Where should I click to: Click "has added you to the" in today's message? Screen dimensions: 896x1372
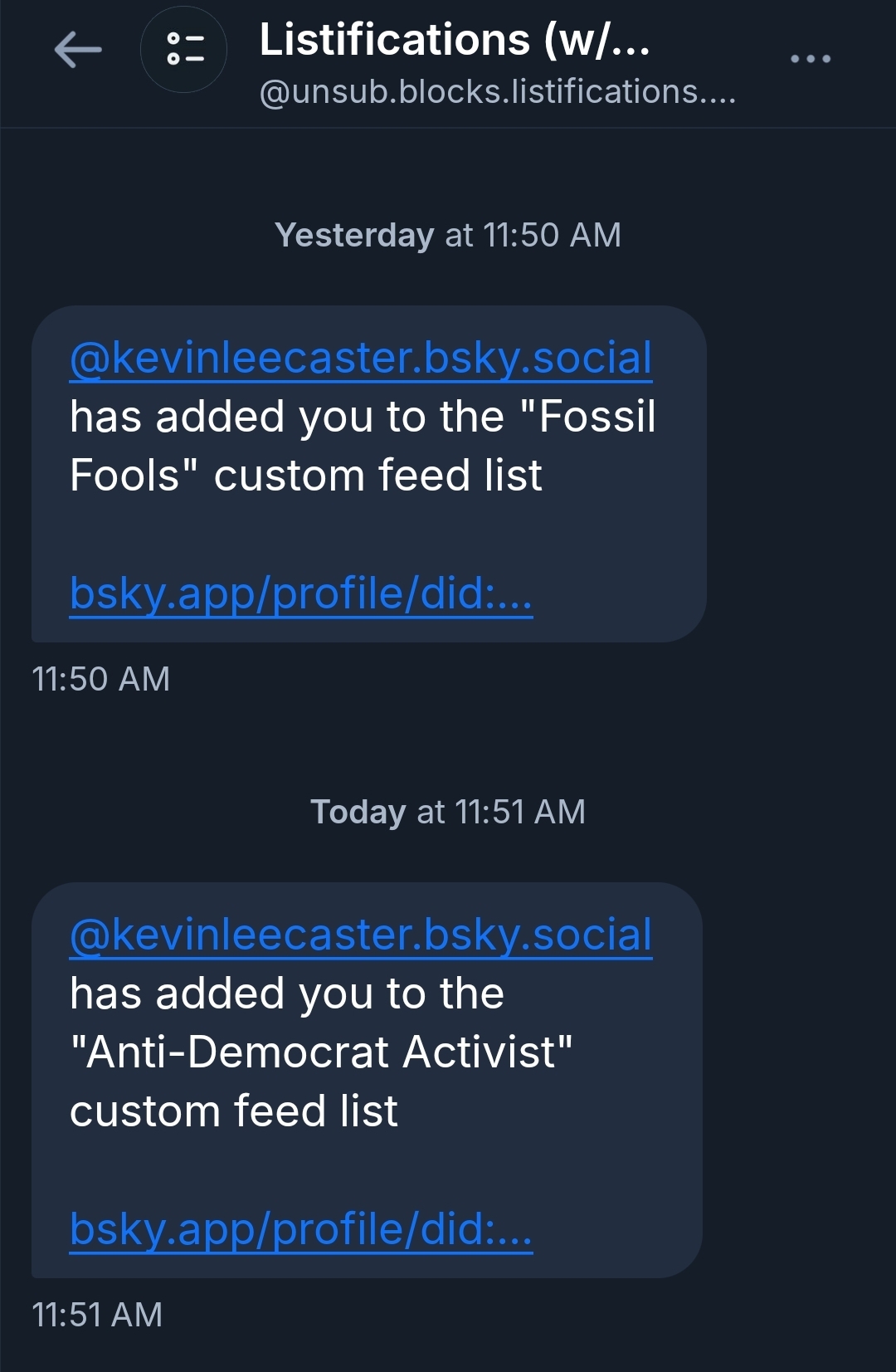tap(286, 994)
